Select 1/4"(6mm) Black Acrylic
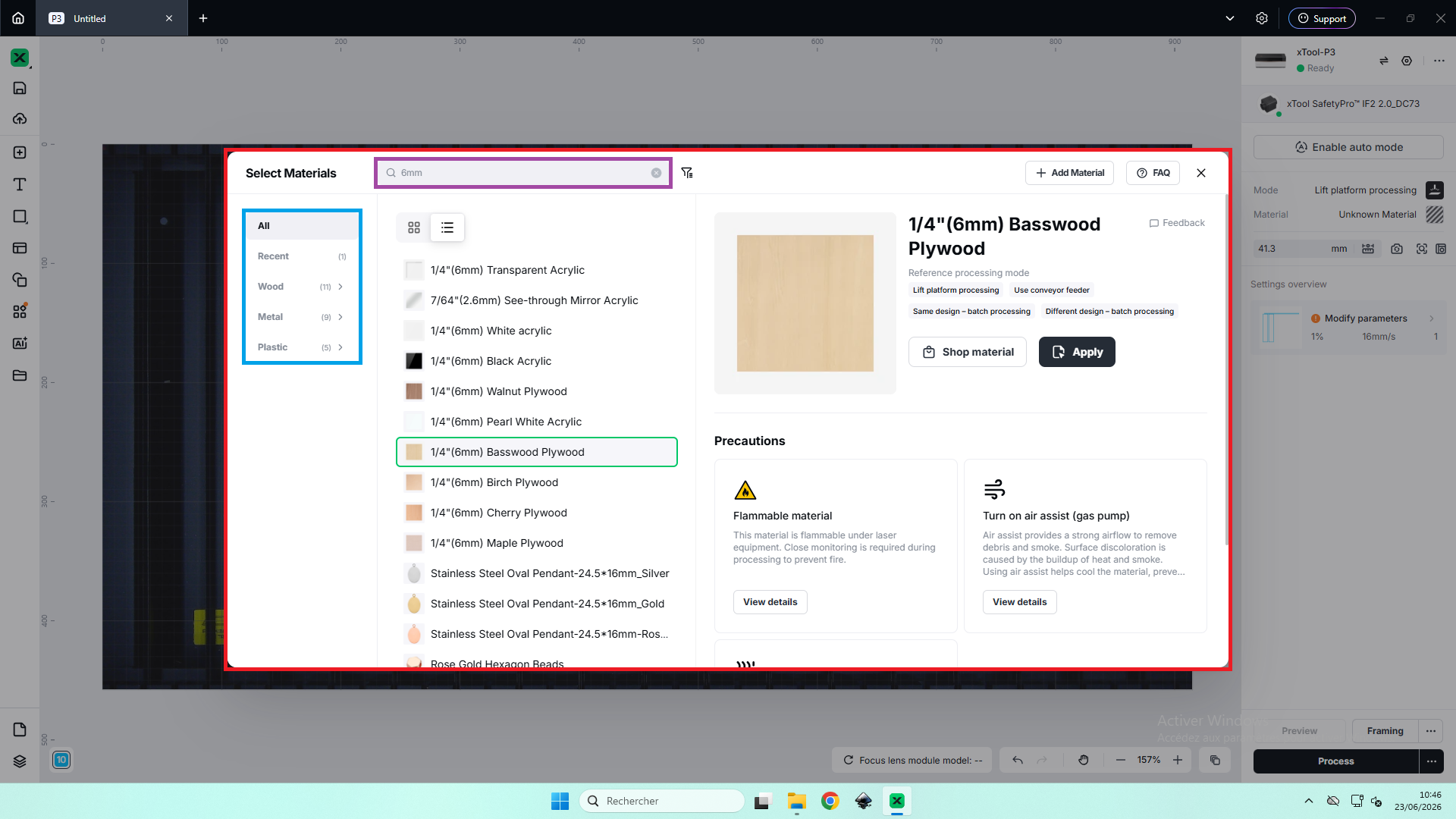The width and height of the screenshot is (1456, 819). coord(537,361)
